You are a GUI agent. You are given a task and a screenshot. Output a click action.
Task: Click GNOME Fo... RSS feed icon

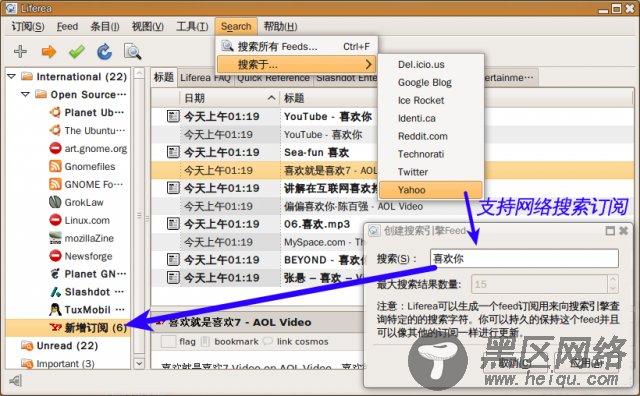[x=55, y=184]
